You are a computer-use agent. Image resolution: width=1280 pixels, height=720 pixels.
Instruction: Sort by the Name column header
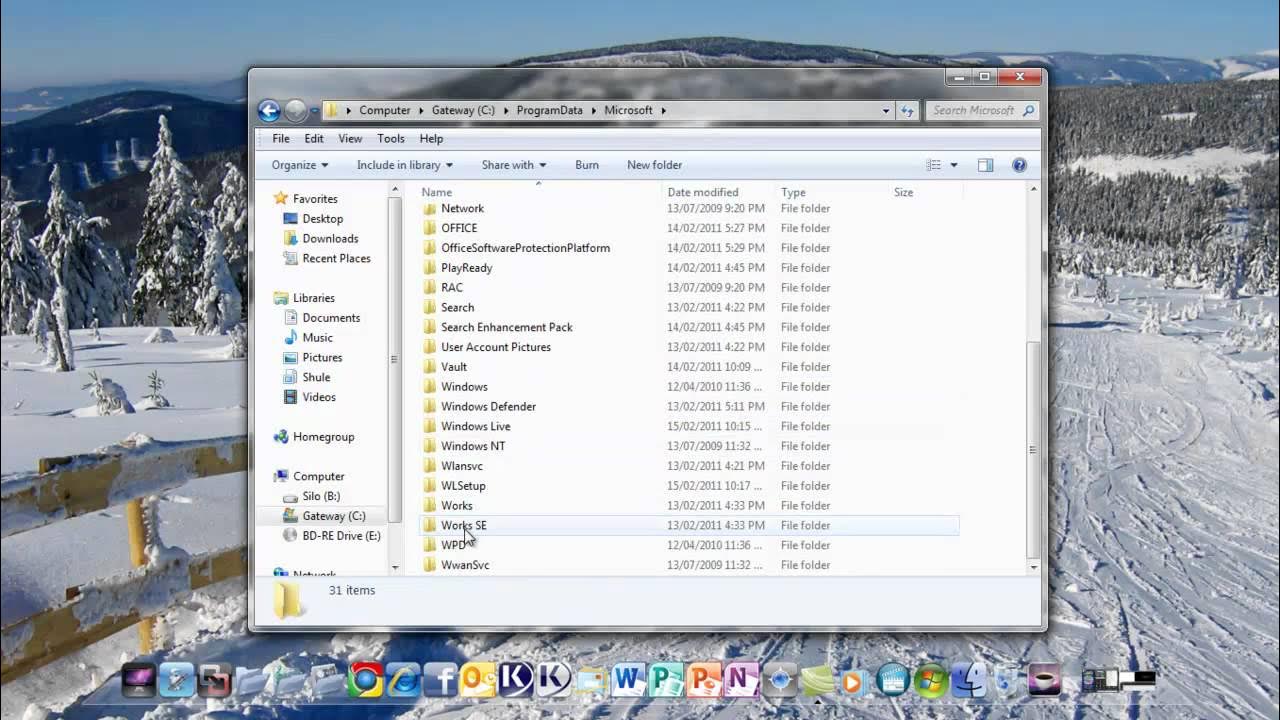point(437,192)
